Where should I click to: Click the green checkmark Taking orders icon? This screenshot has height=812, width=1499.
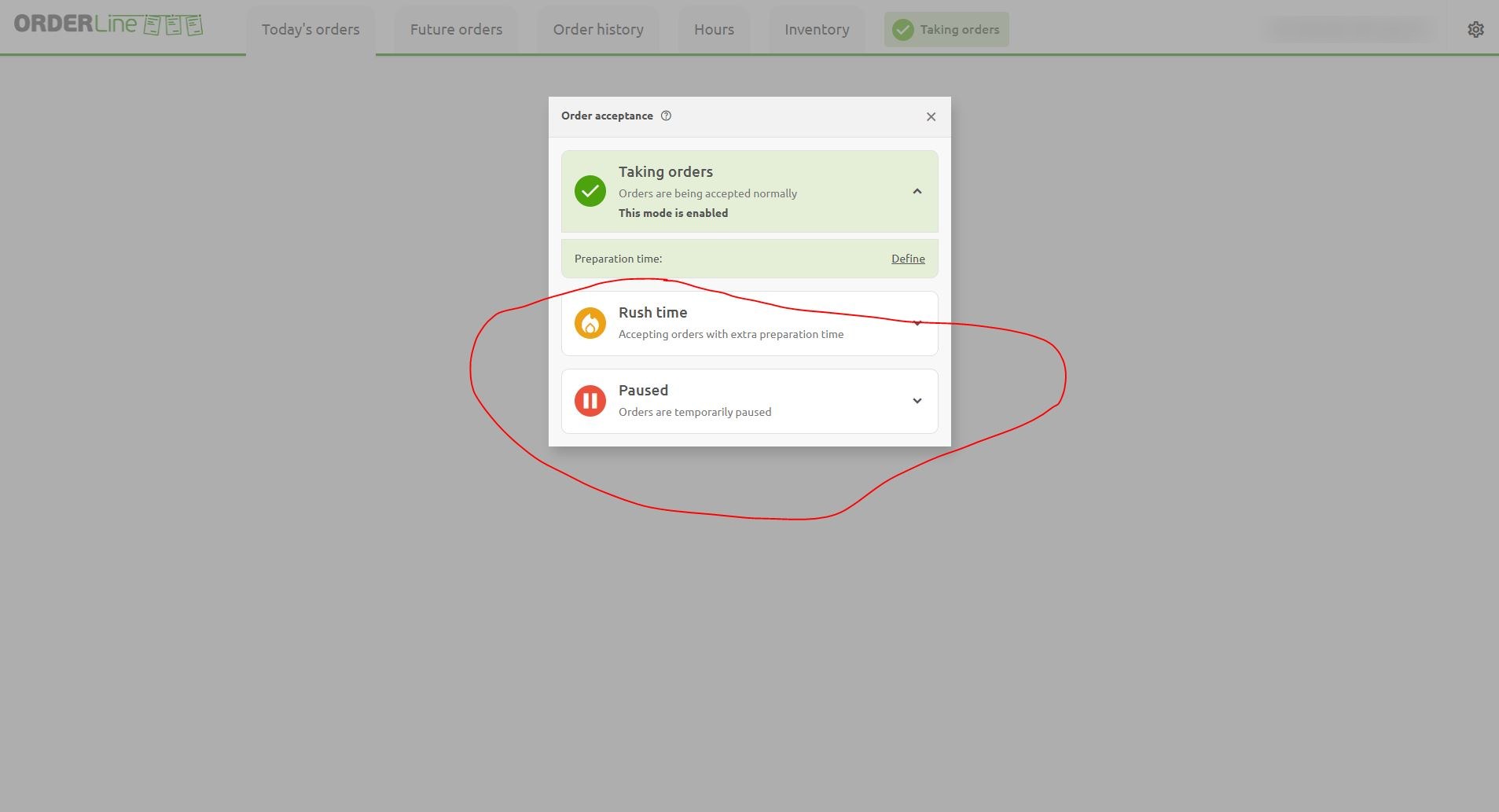(x=590, y=191)
